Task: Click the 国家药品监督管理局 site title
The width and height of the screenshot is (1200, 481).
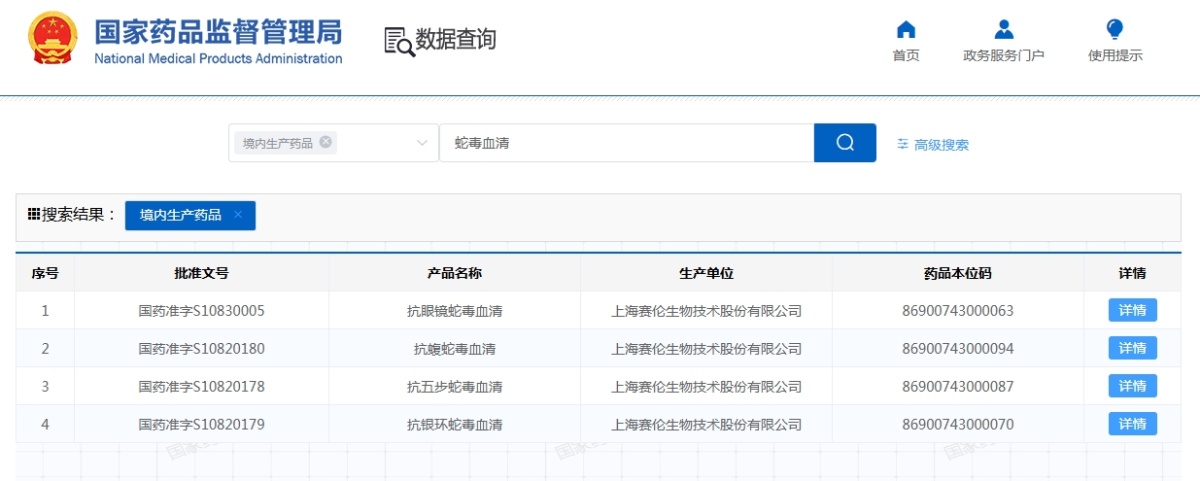Action: click(218, 32)
